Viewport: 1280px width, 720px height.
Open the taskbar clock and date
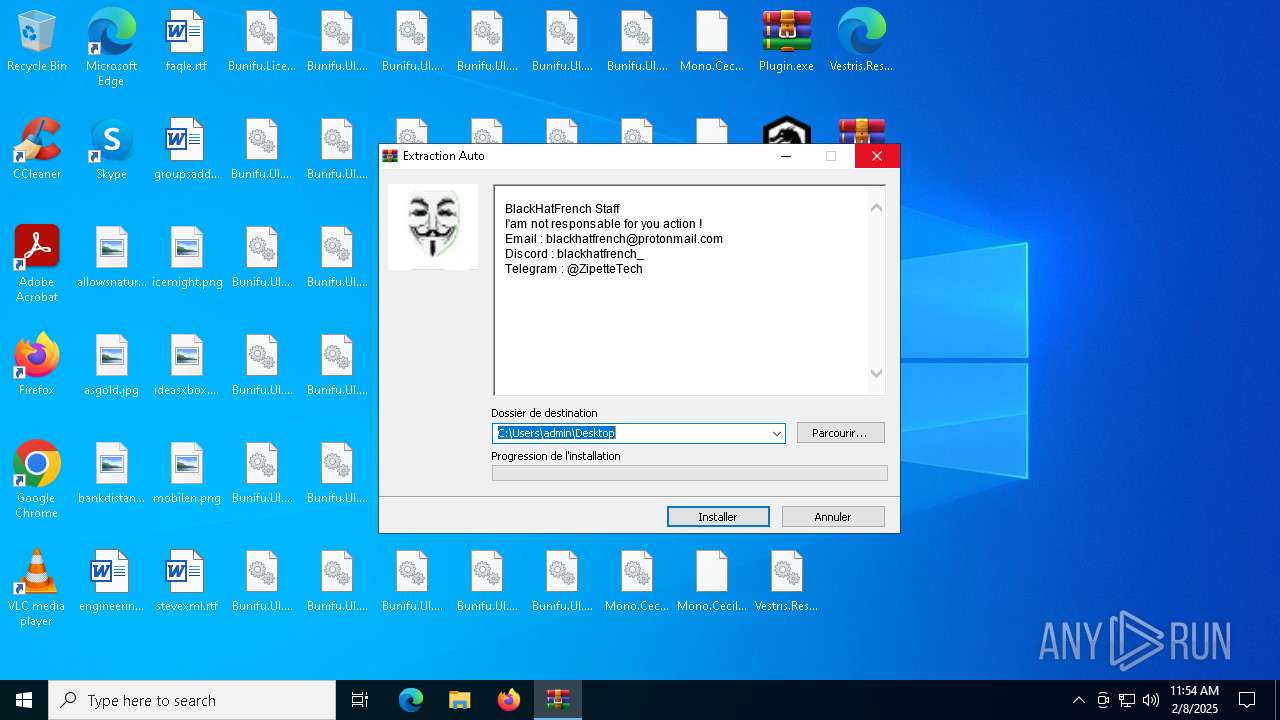coord(1194,700)
